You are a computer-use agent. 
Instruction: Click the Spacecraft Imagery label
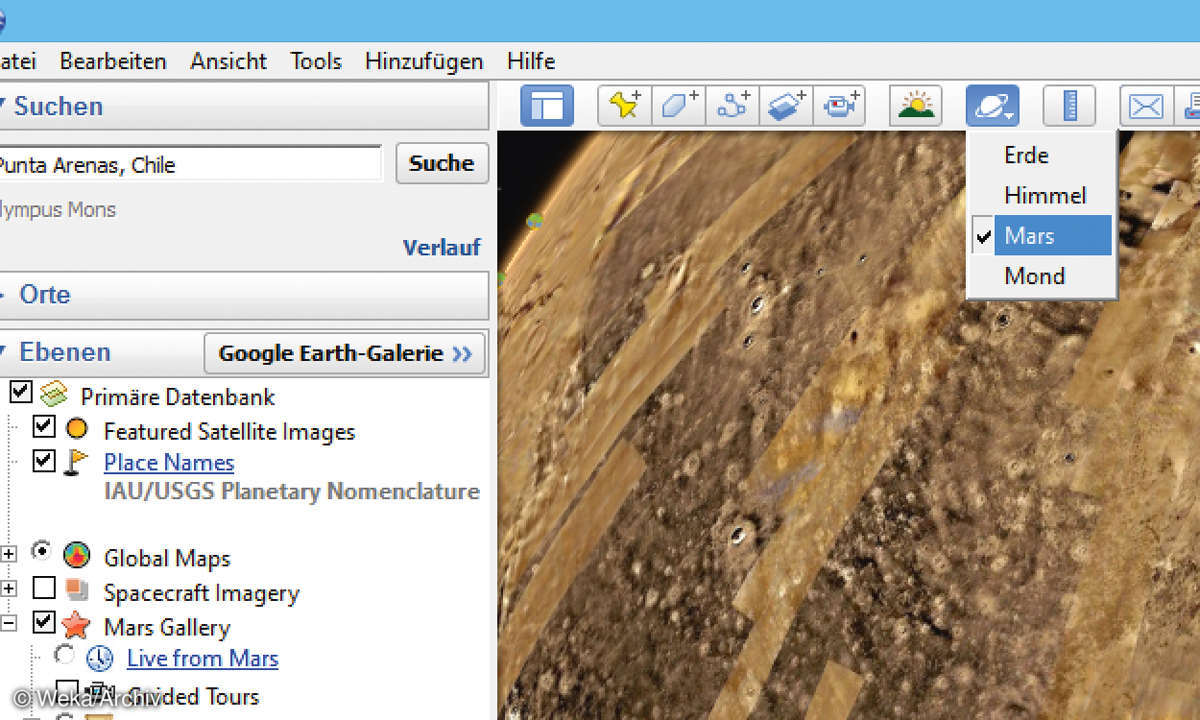(x=202, y=593)
